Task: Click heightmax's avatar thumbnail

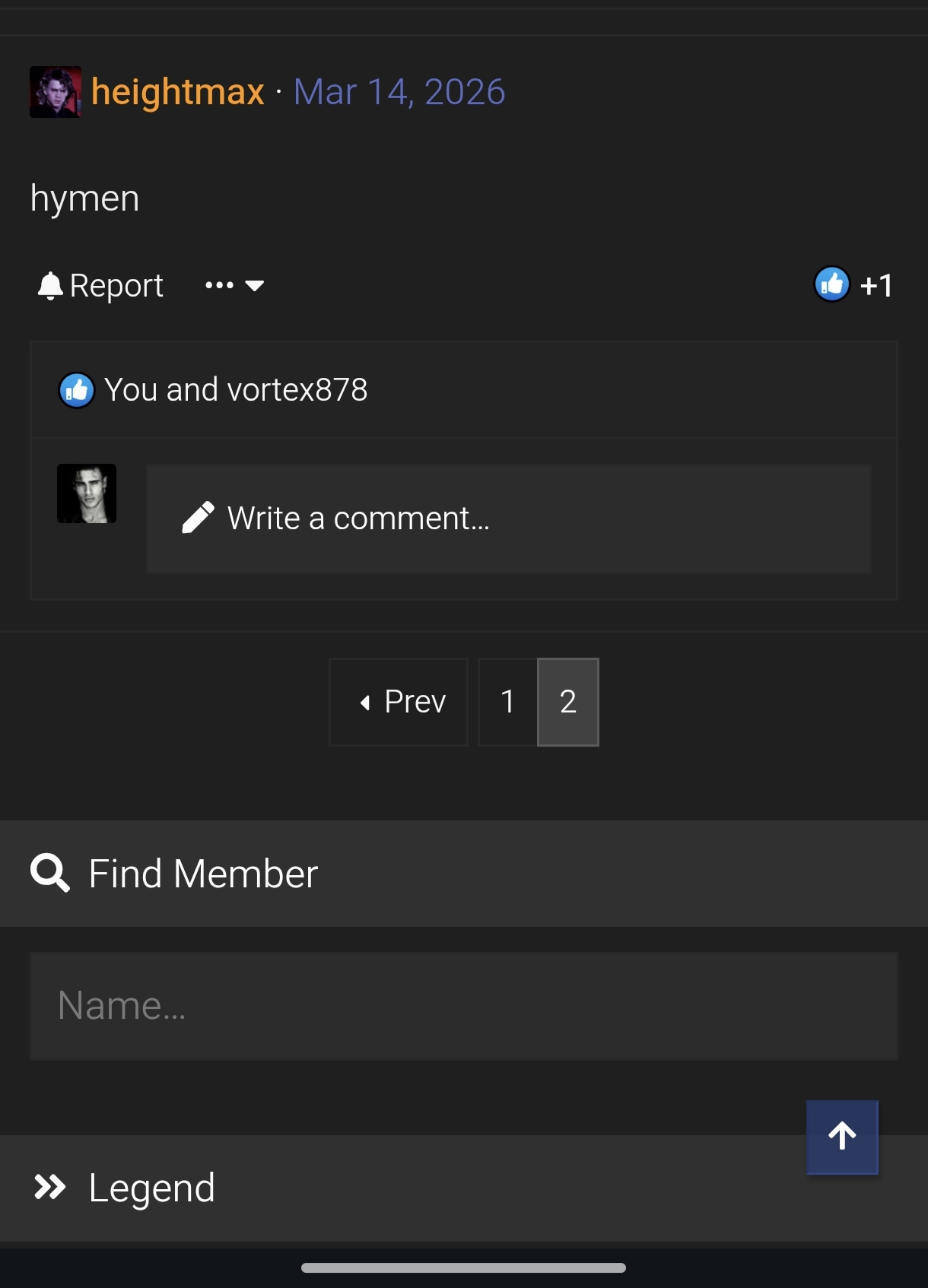Action: [56, 92]
